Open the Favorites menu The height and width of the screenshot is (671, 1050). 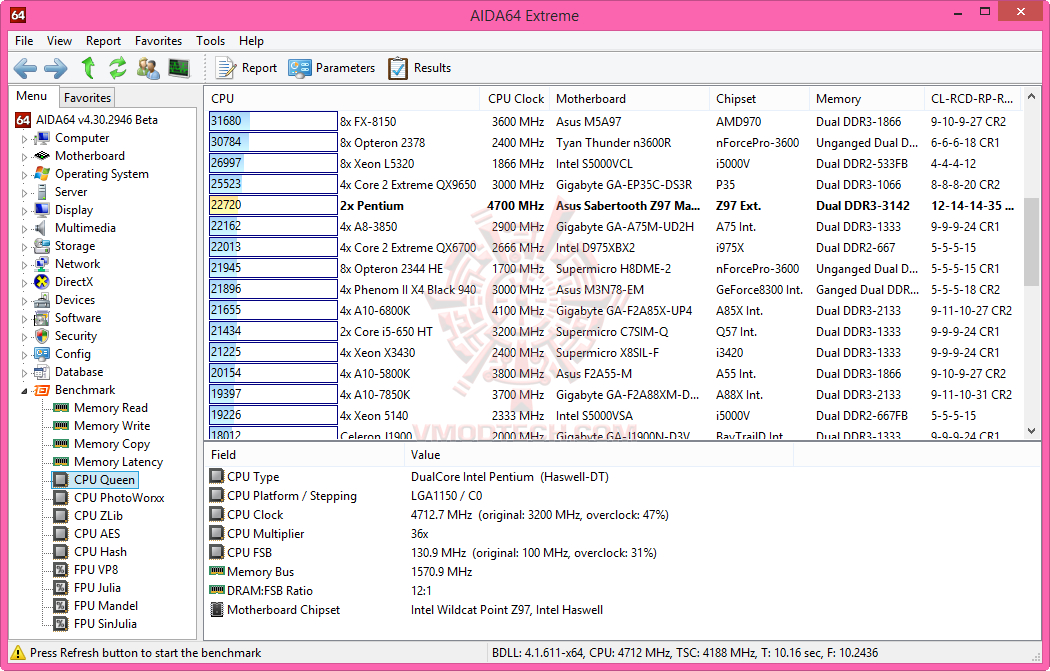pos(158,41)
